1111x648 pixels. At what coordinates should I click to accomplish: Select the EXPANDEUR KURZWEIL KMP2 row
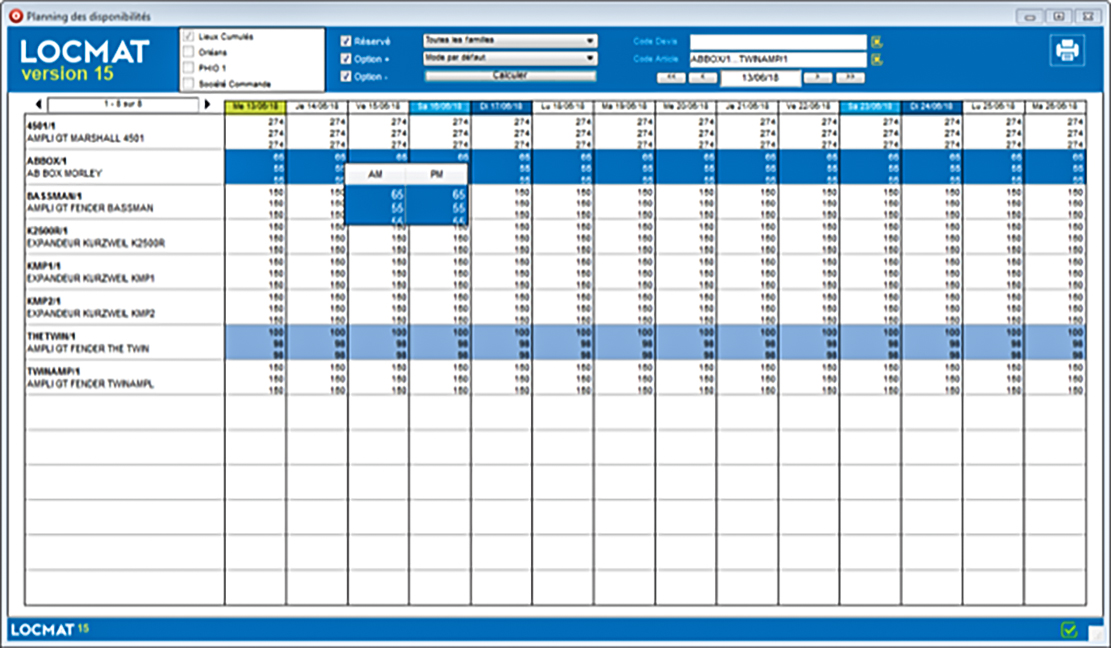coord(125,307)
